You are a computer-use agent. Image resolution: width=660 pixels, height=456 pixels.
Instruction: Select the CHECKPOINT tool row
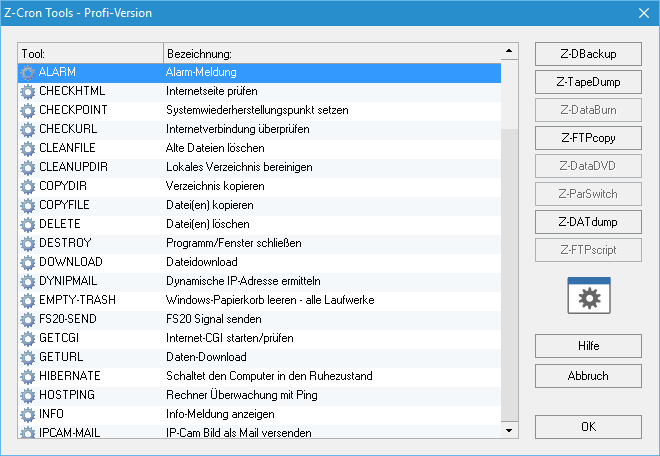[x=259, y=110]
